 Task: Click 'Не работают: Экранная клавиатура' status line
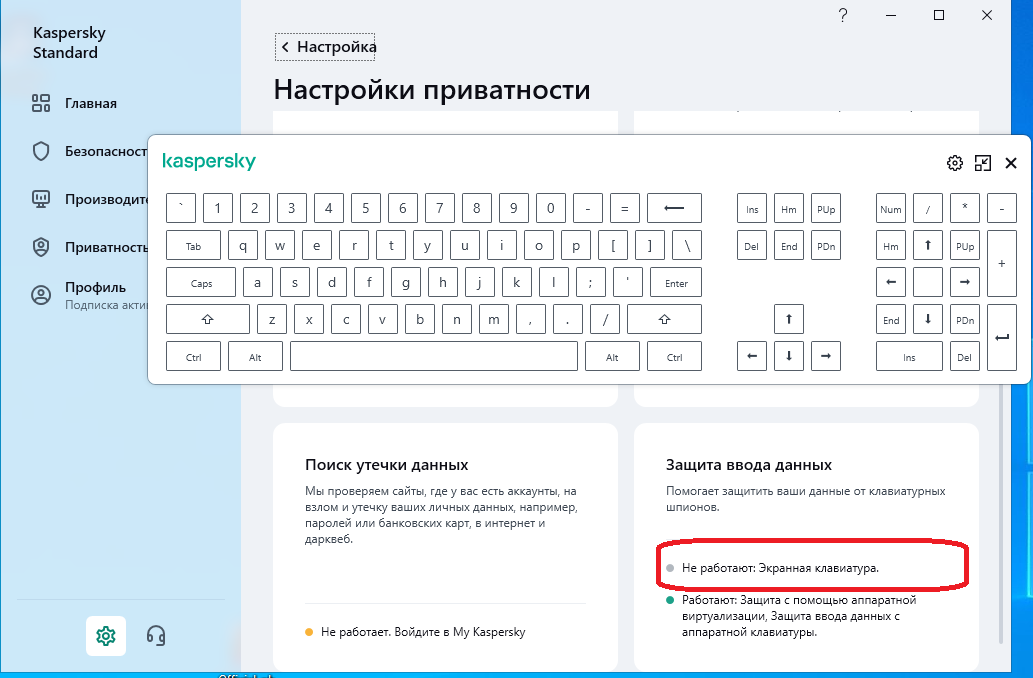pyautogui.click(x=780, y=567)
